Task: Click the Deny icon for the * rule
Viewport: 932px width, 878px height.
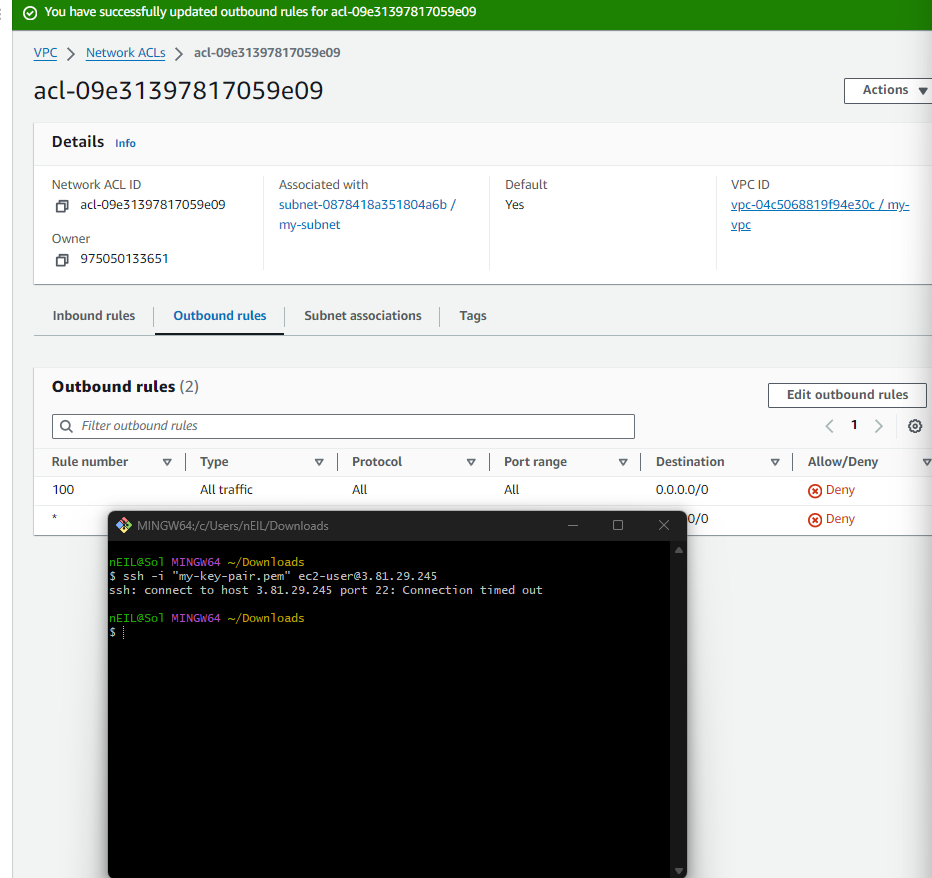Action: [x=814, y=520]
